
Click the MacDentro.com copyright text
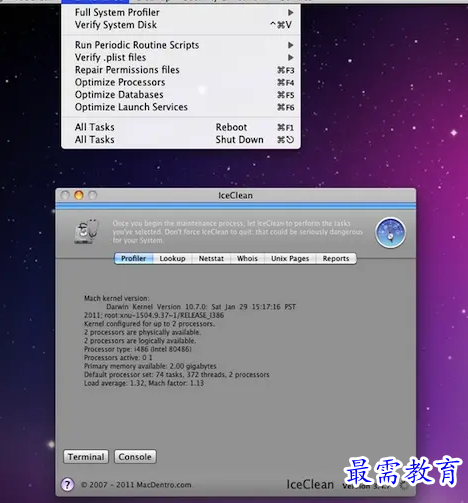(x=136, y=485)
